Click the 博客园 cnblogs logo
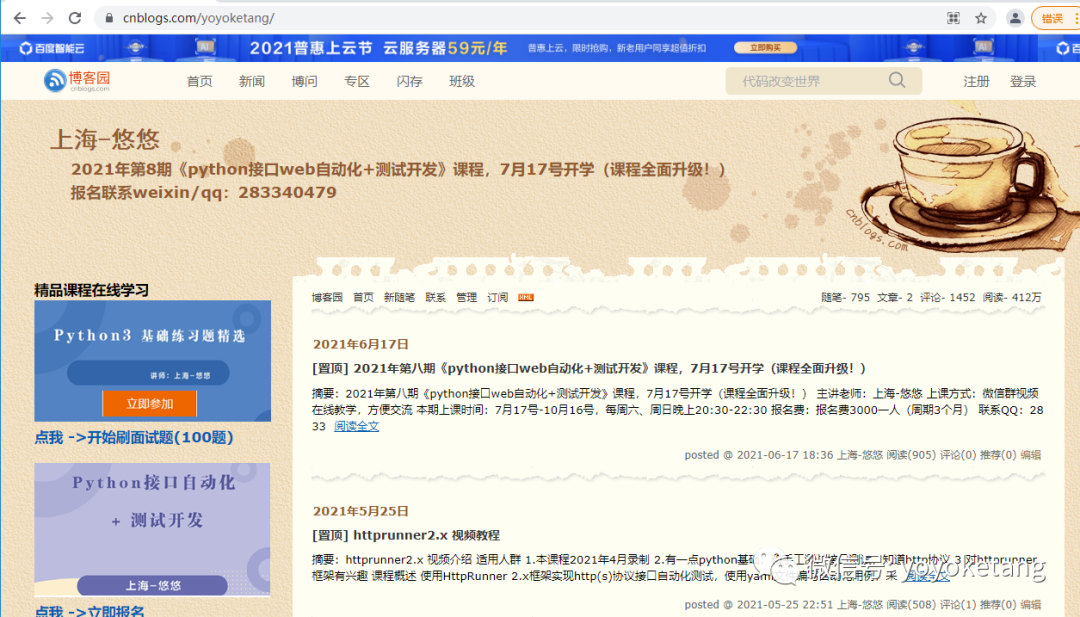The image size is (1080, 617). pos(76,81)
